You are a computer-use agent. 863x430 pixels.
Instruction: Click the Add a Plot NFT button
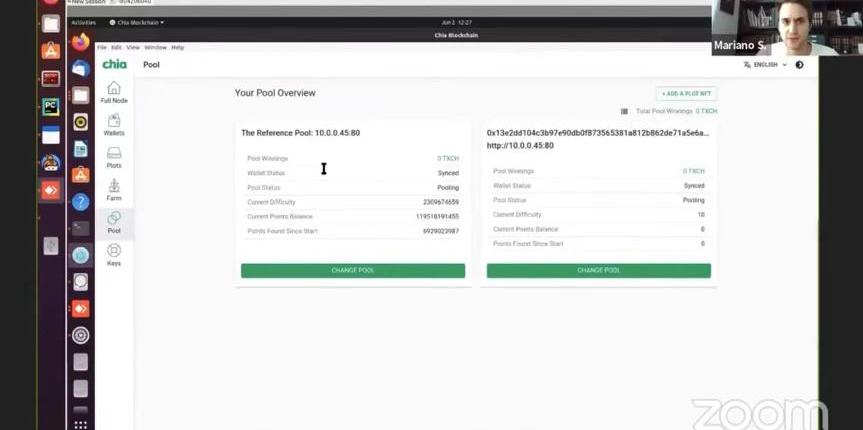pyautogui.click(x=686, y=94)
